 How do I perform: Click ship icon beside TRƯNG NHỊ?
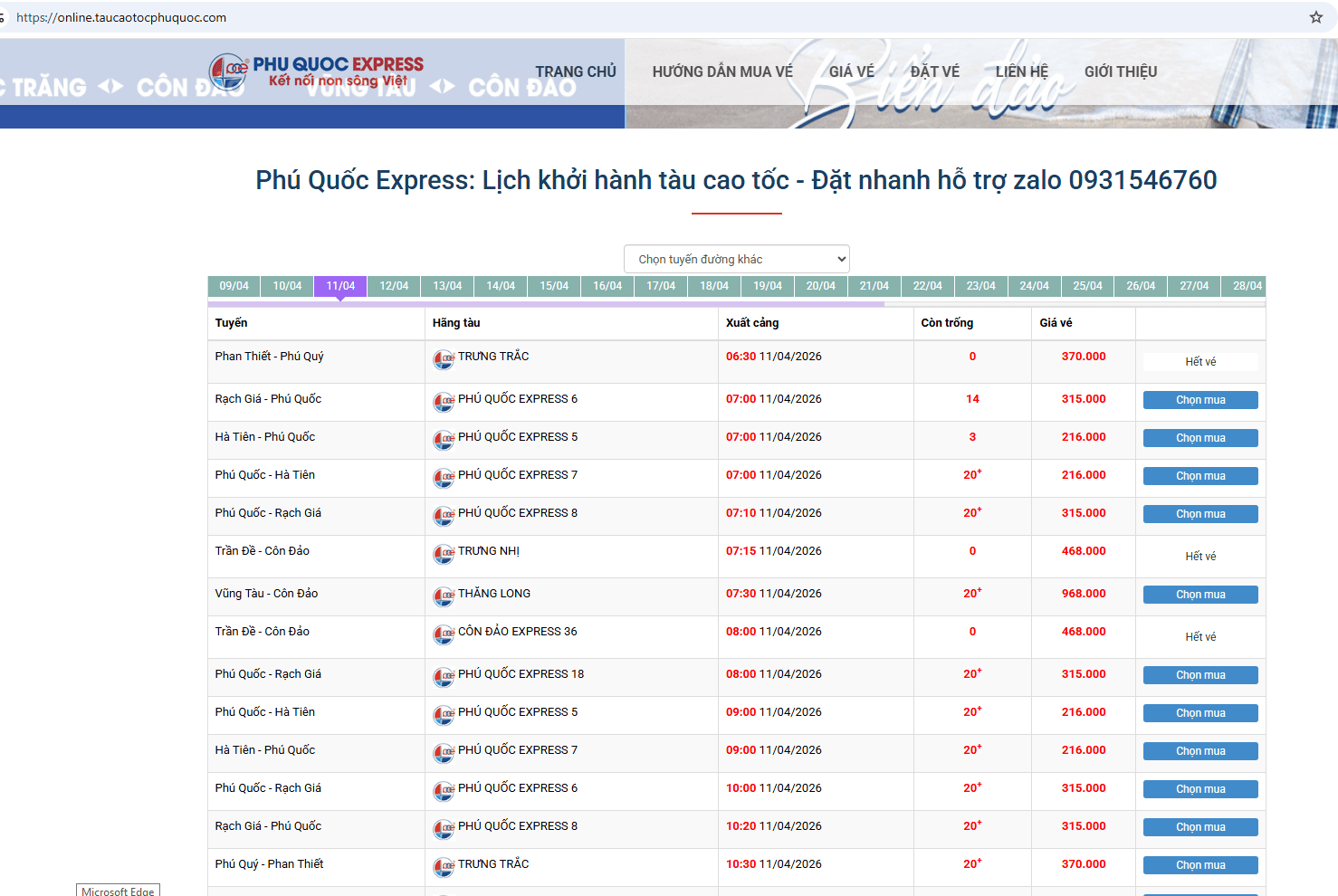point(444,554)
